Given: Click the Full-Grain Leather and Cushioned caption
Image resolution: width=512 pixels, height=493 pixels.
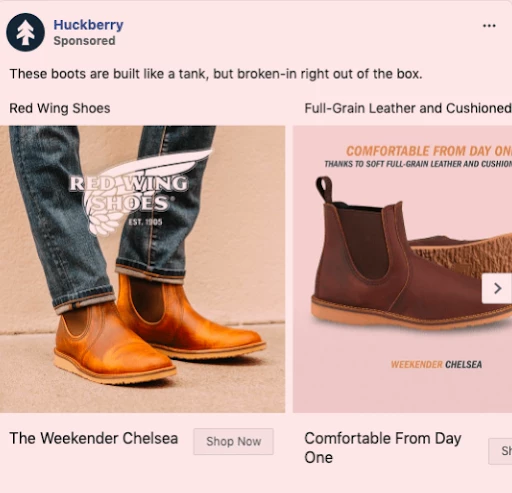Looking at the screenshot, I should [x=408, y=108].
